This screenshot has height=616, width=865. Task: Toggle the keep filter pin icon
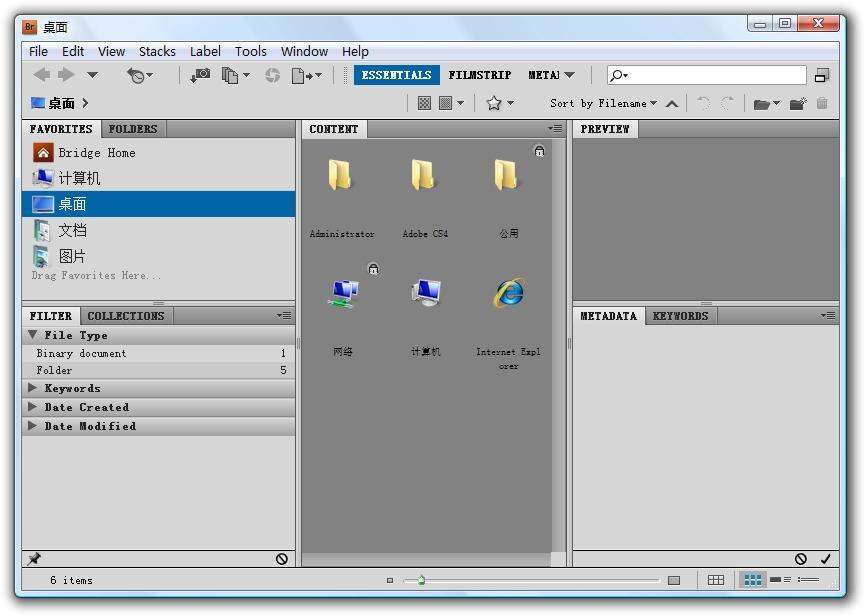point(34,559)
